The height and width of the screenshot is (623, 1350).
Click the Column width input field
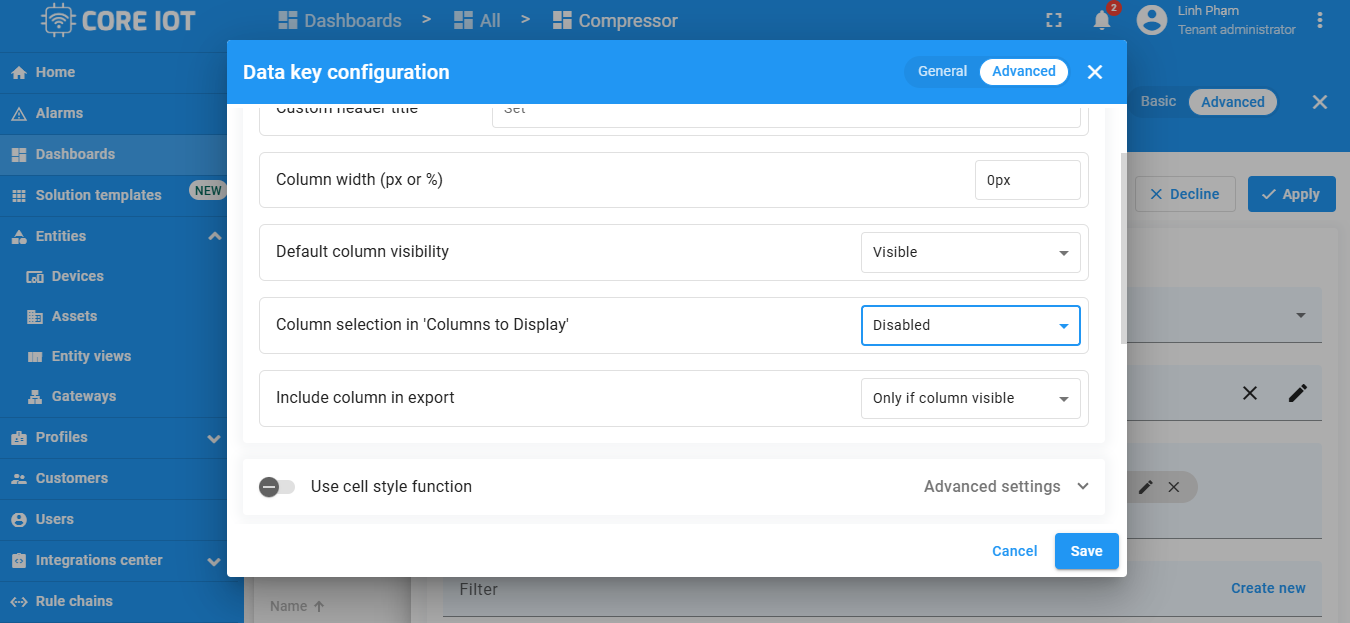click(1028, 180)
